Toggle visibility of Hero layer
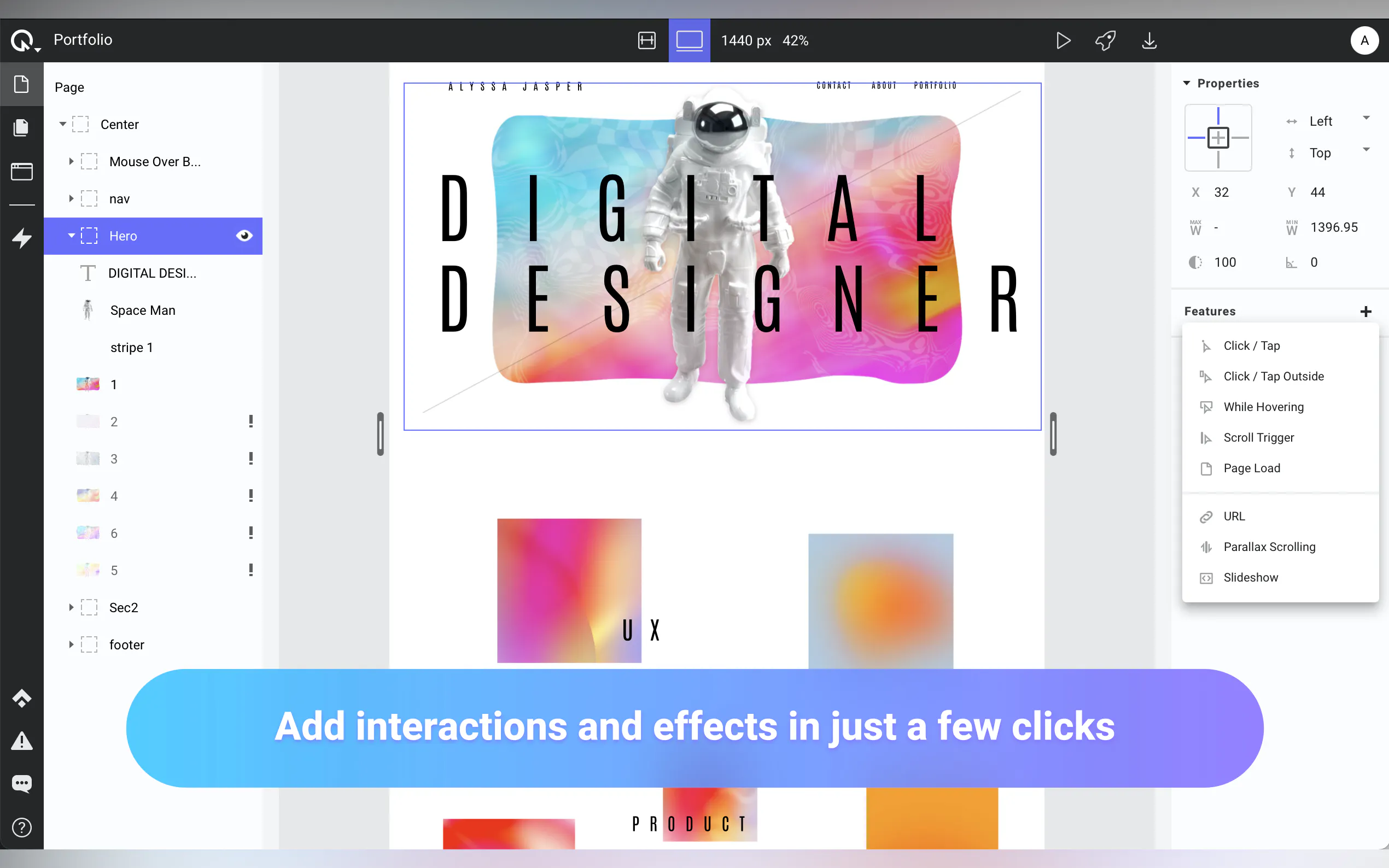This screenshot has width=1389, height=868. click(x=244, y=236)
